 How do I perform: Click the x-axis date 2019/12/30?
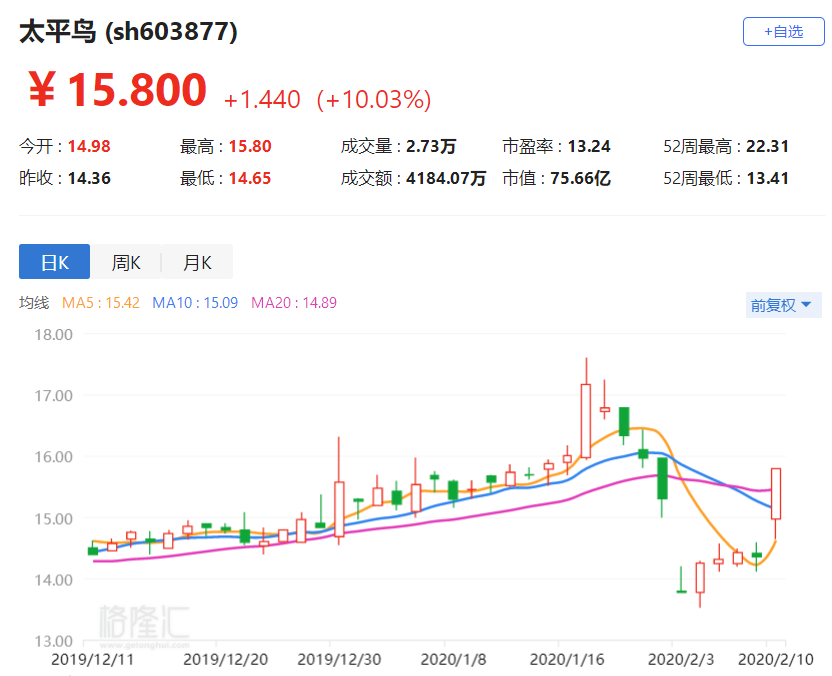click(x=339, y=660)
